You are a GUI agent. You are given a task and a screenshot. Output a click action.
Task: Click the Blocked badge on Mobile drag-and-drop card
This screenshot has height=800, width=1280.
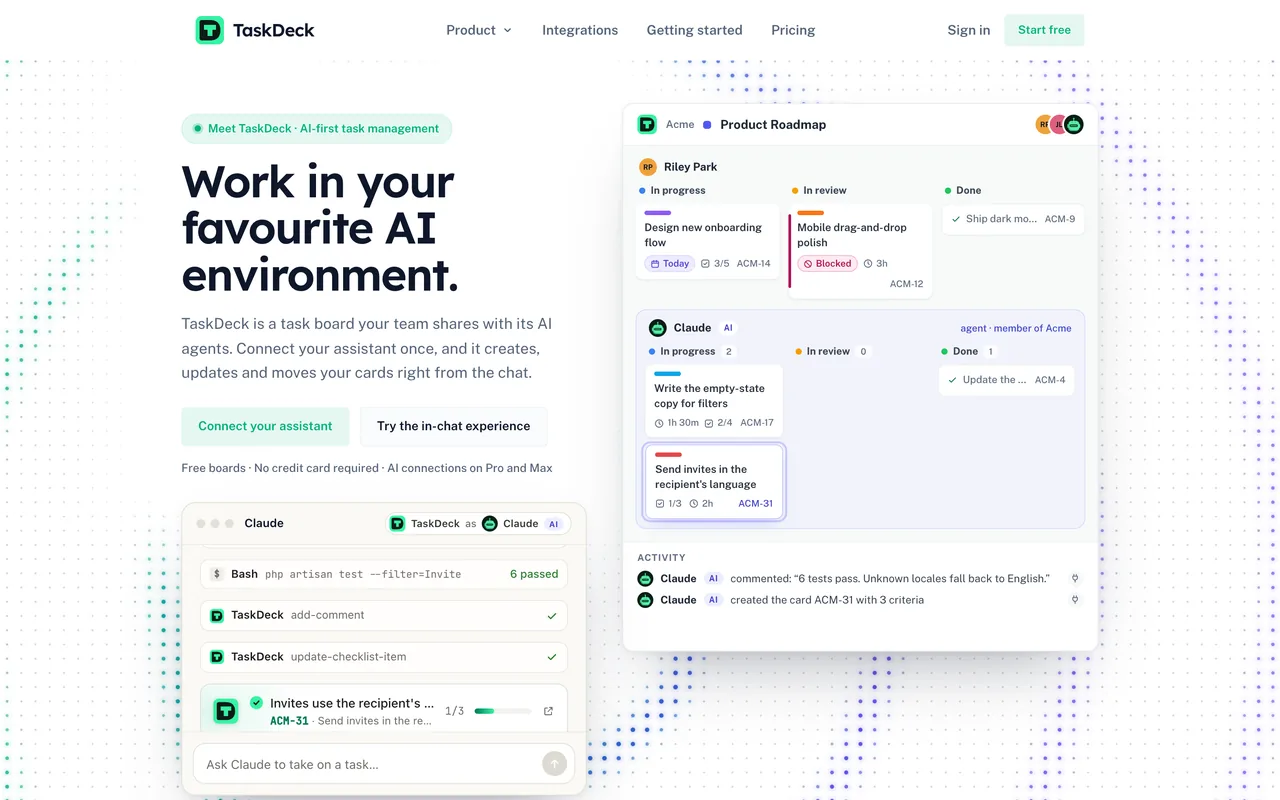tap(827, 264)
